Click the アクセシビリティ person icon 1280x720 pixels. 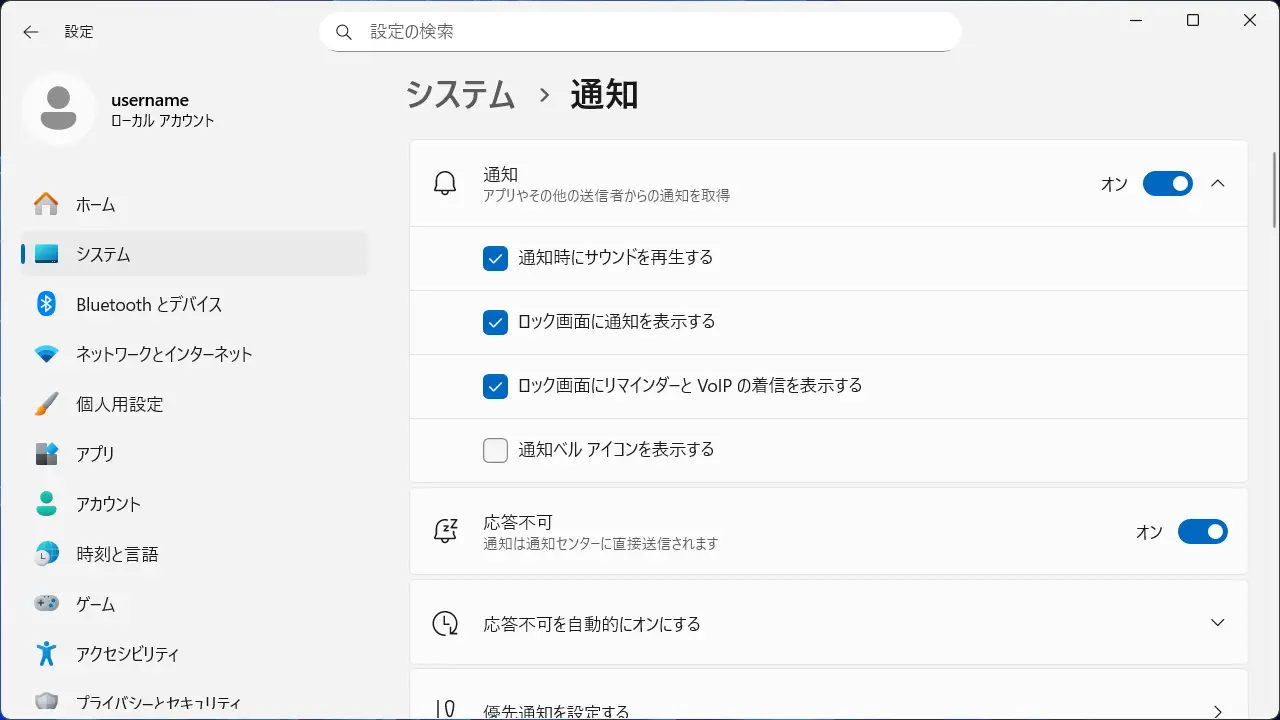point(46,654)
